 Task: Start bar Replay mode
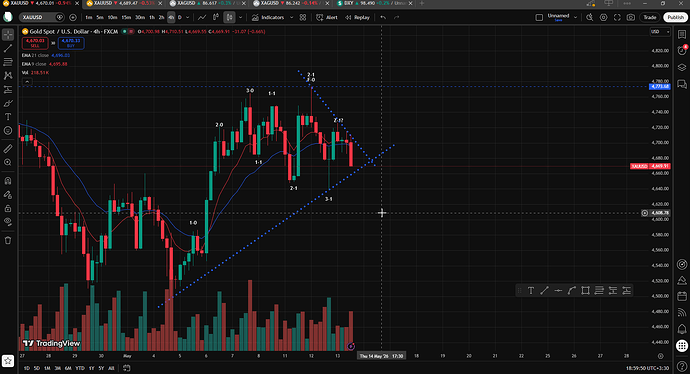pos(357,18)
